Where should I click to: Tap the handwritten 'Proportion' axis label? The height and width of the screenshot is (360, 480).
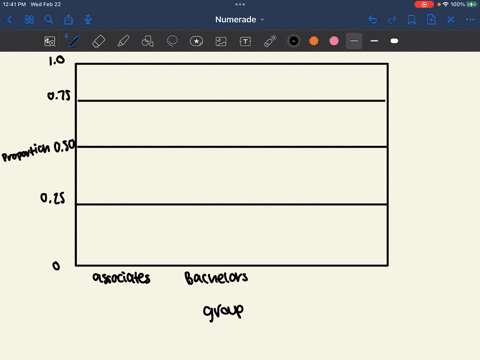(x=26, y=153)
